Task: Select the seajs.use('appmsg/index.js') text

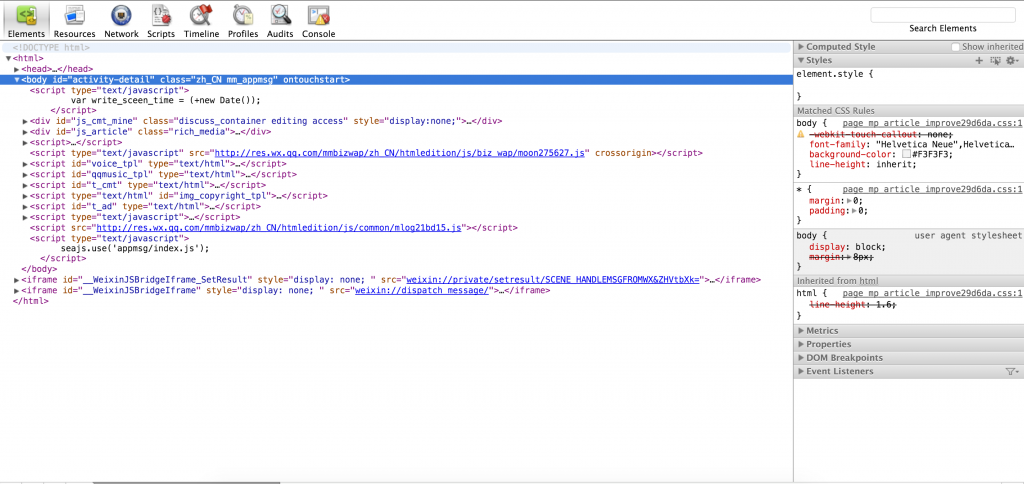Action: (x=135, y=248)
